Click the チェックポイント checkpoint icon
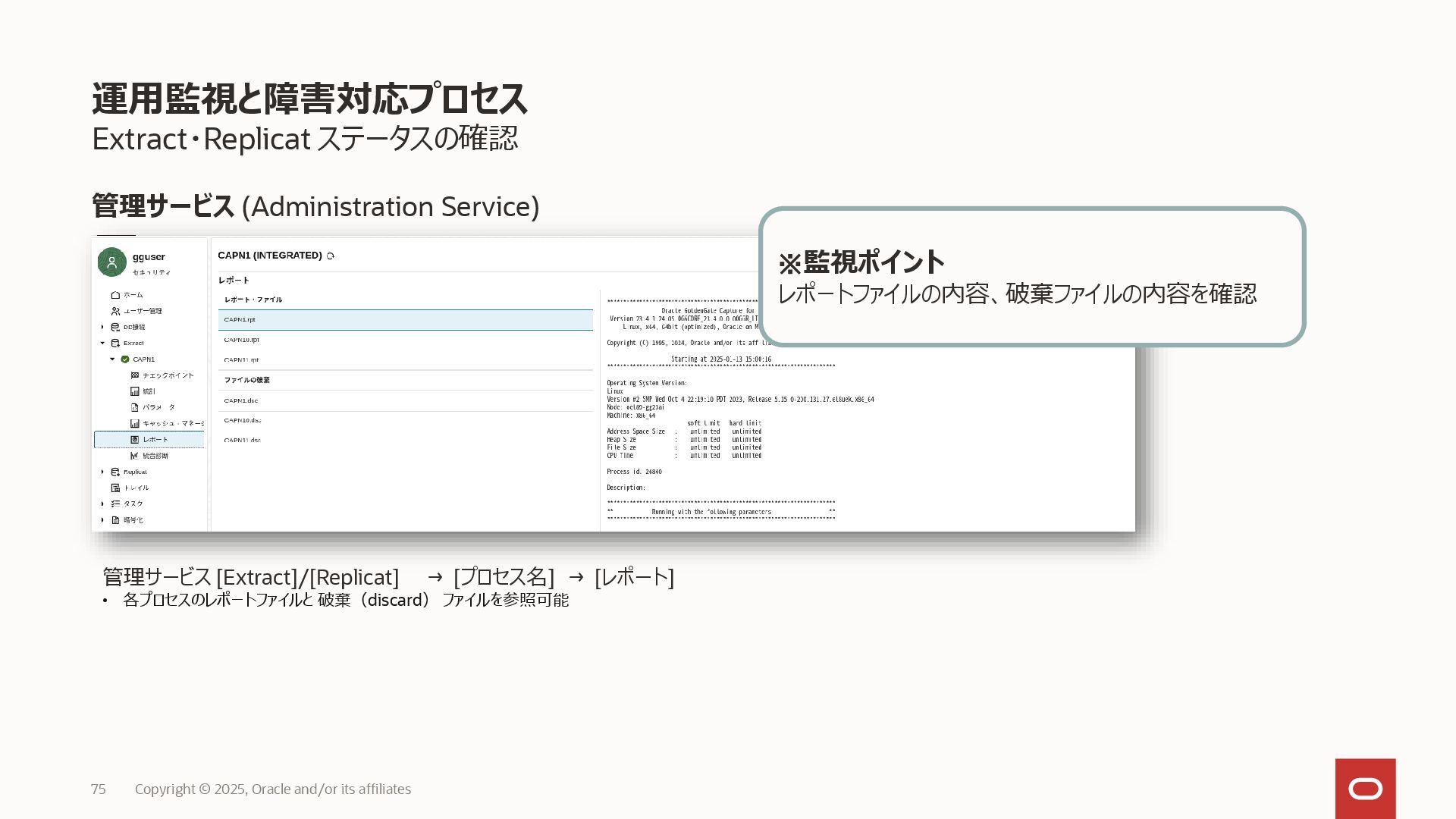Viewport: 1456px width, 819px height. point(135,375)
